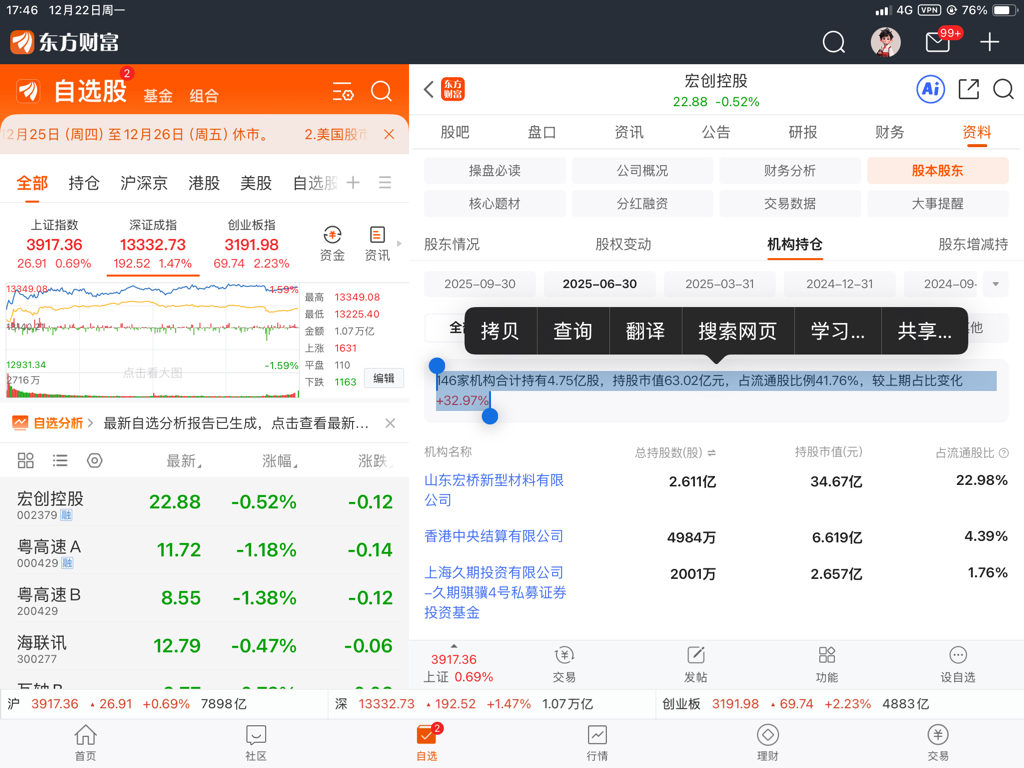Screen dimensions: 1024x768
Task: Search within the 自选股 orange header
Action: [x=381, y=91]
